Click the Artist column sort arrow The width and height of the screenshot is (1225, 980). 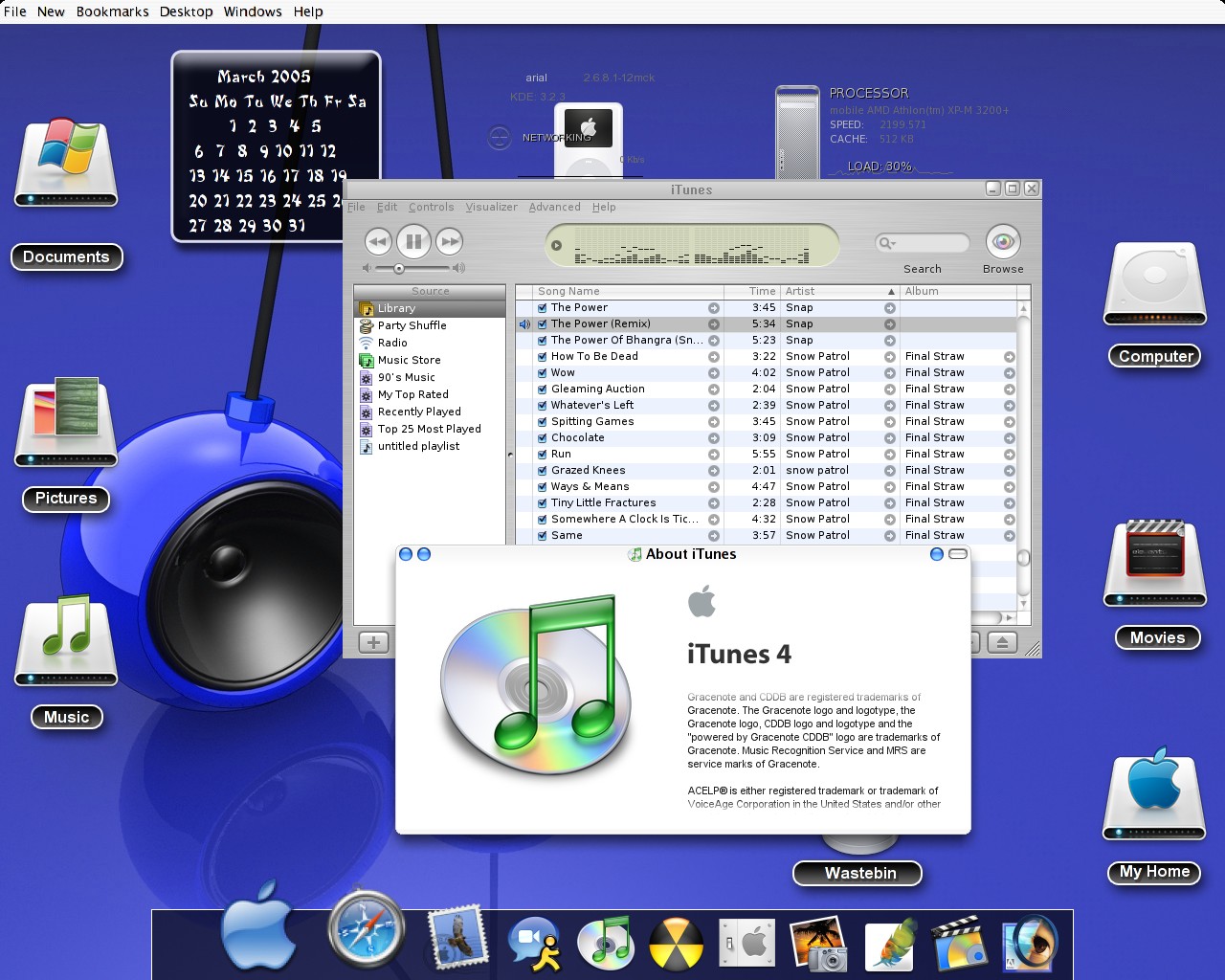point(891,292)
